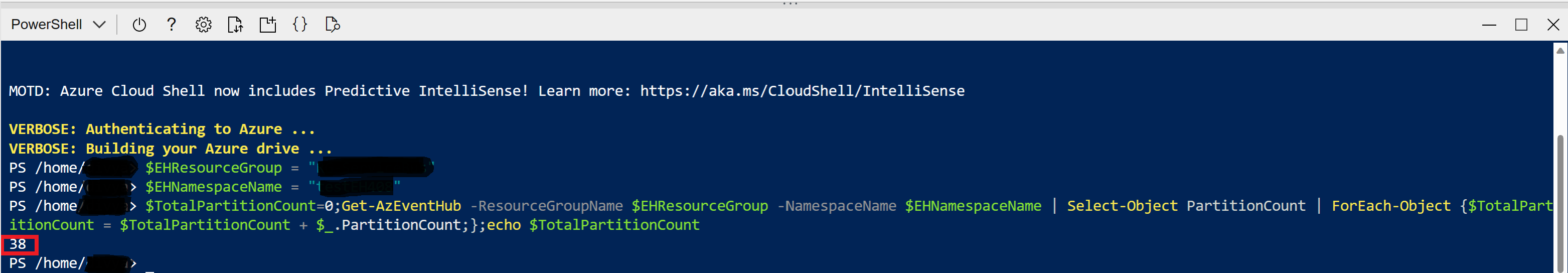
Task: Click the cursor at the last prompt line
Action: point(150,264)
